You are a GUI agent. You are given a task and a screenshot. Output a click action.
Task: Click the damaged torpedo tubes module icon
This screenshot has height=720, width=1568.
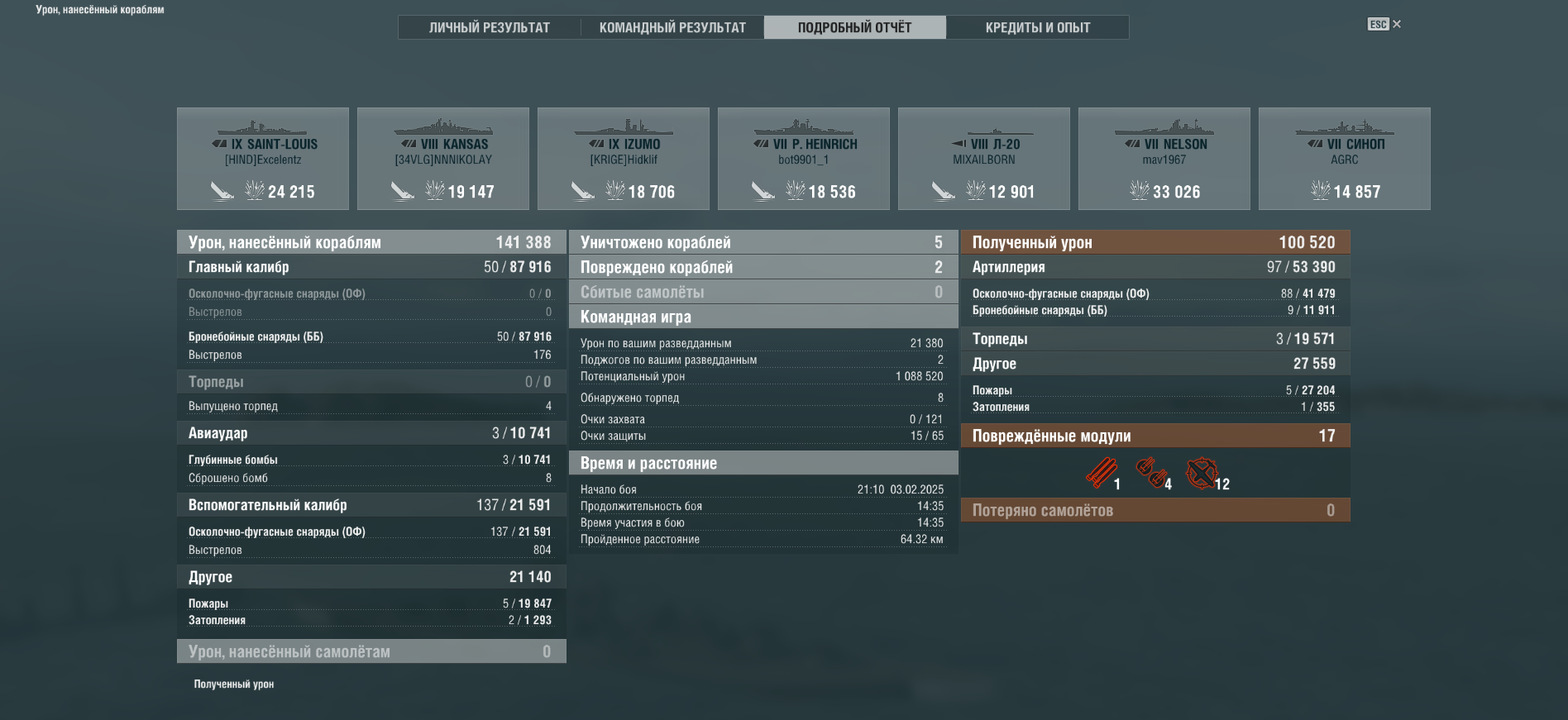1101,473
